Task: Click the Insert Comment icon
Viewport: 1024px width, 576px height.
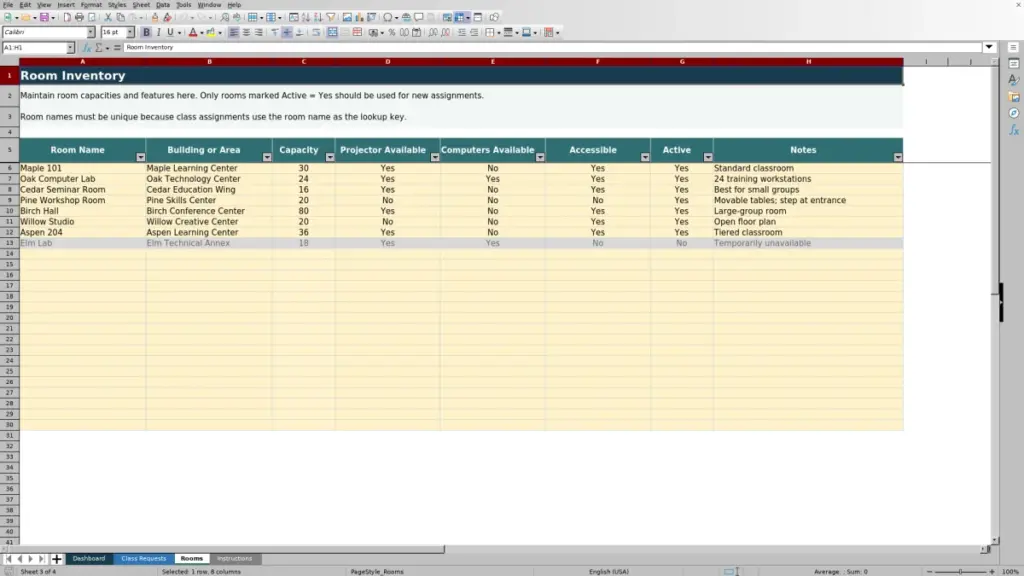Action: 419,17
